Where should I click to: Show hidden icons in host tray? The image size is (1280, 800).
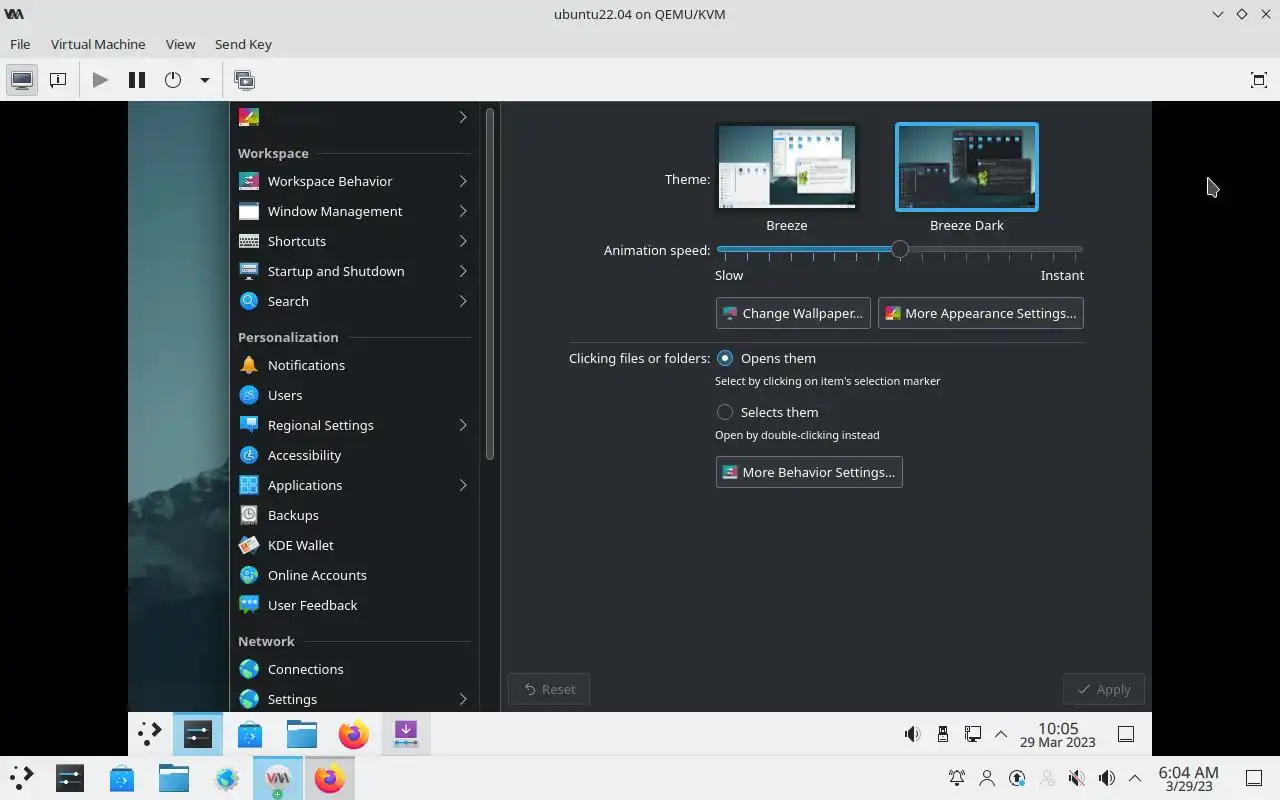pyautogui.click(x=1135, y=778)
